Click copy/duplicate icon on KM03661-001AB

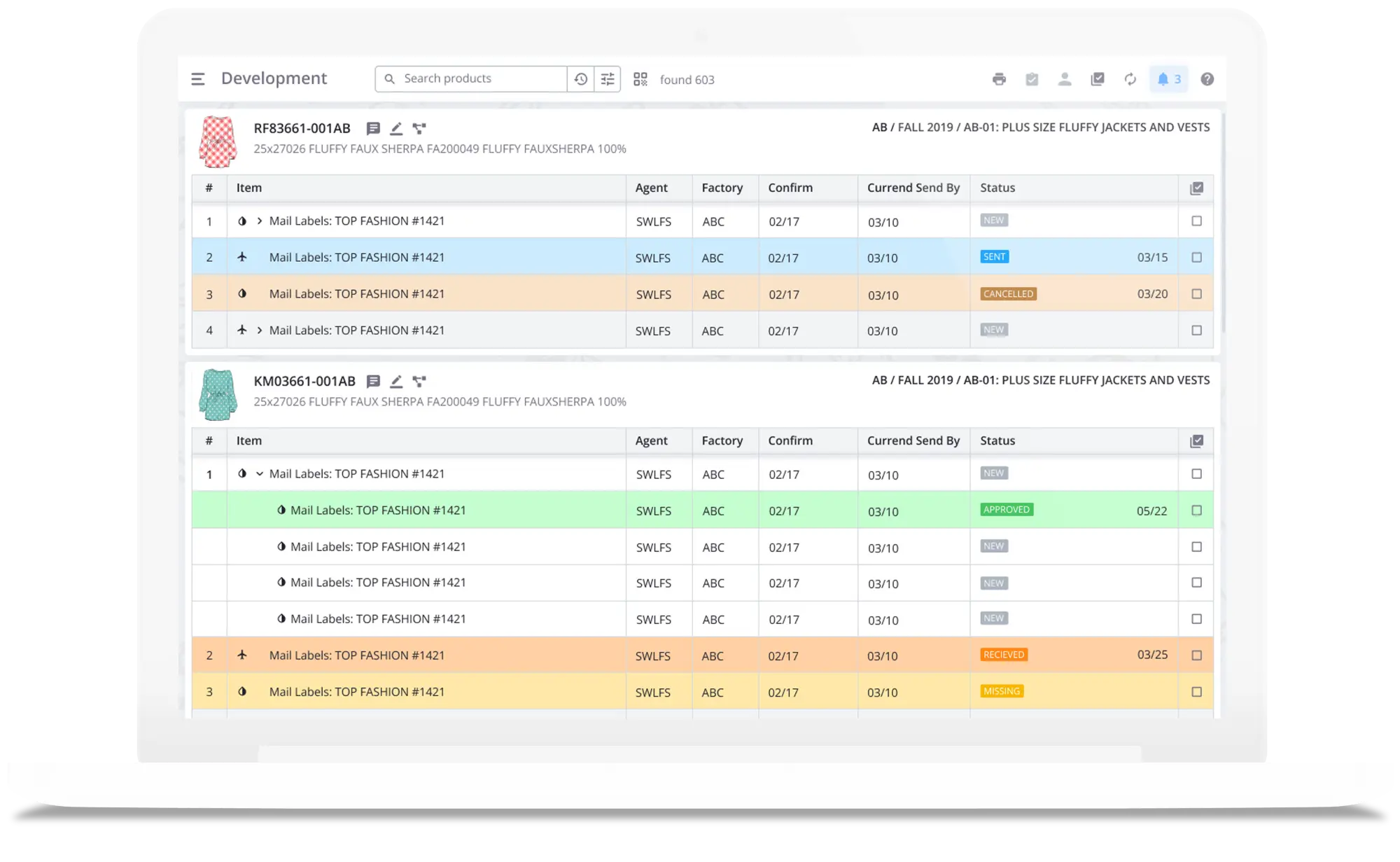coord(419,381)
